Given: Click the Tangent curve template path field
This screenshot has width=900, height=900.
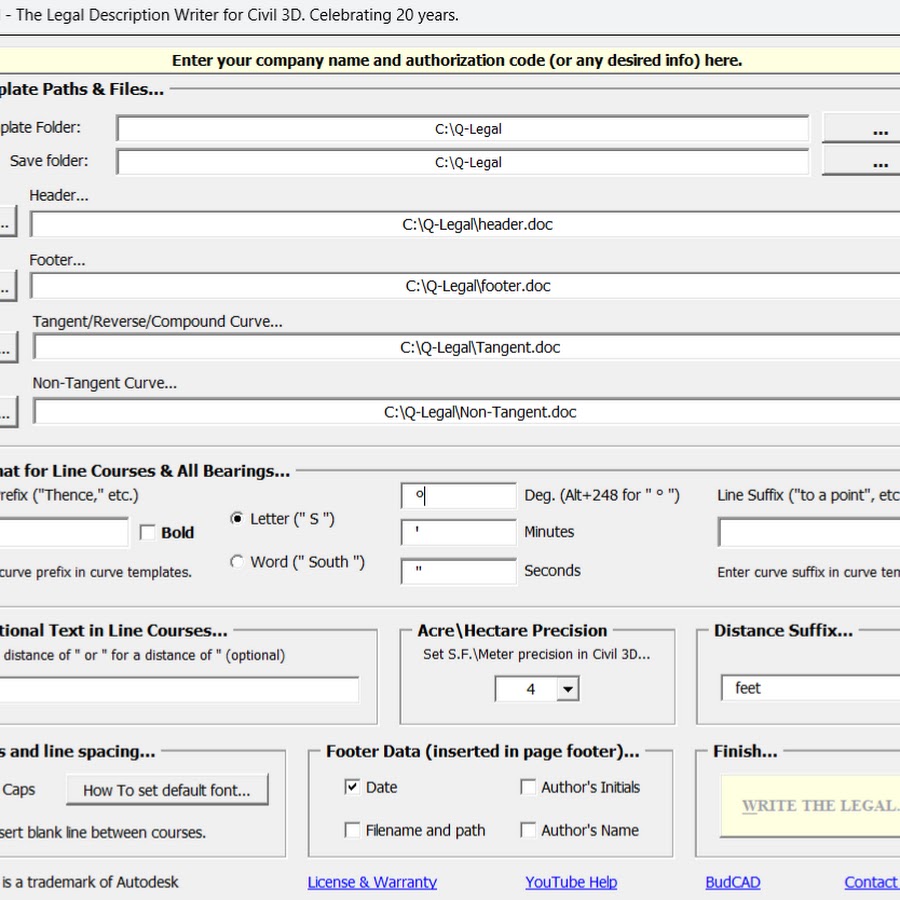Looking at the screenshot, I should (467, 347).
